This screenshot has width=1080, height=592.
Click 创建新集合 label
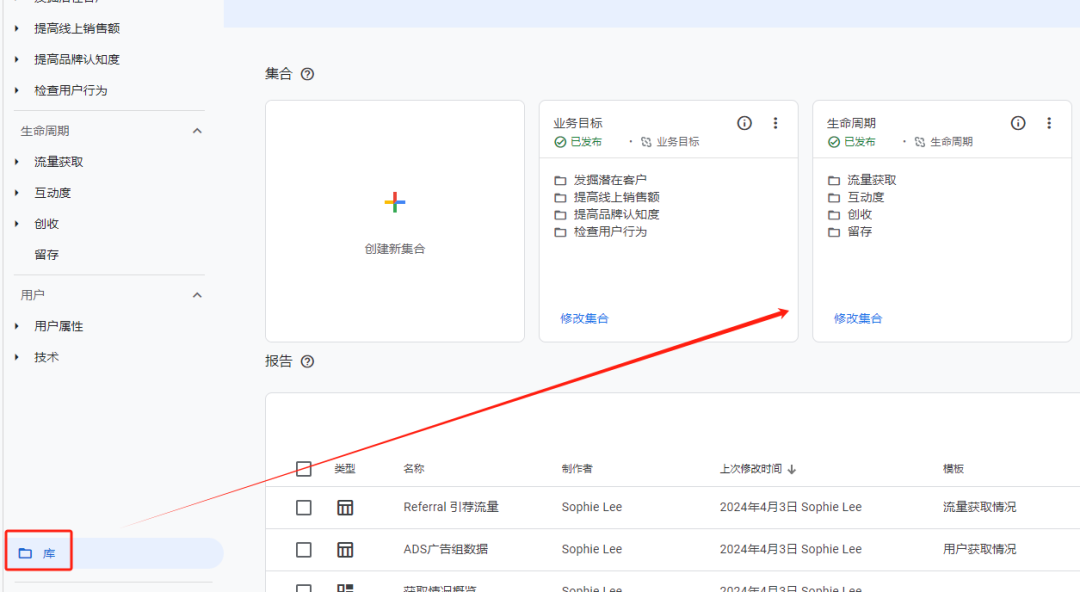pos(395,249)
